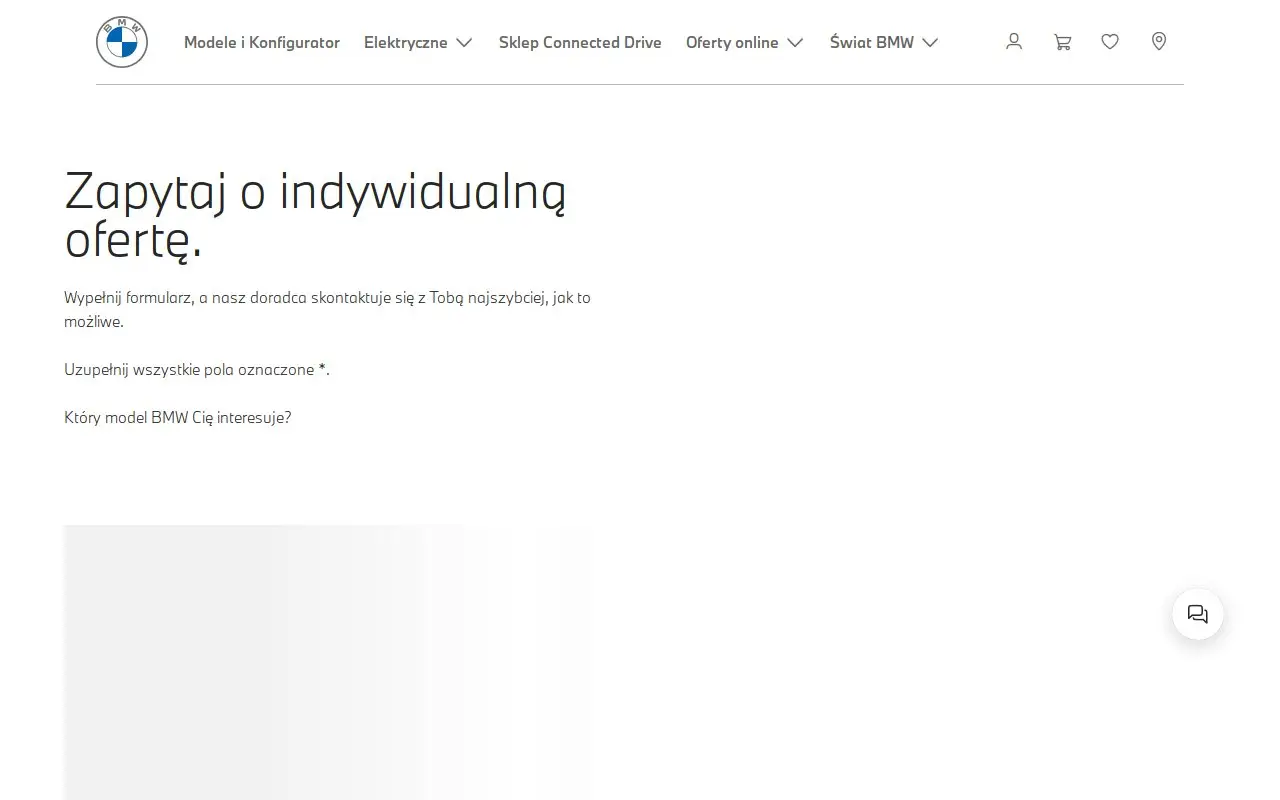
Task: Open the dealer locator pin icon
Action: (1159, 41)
